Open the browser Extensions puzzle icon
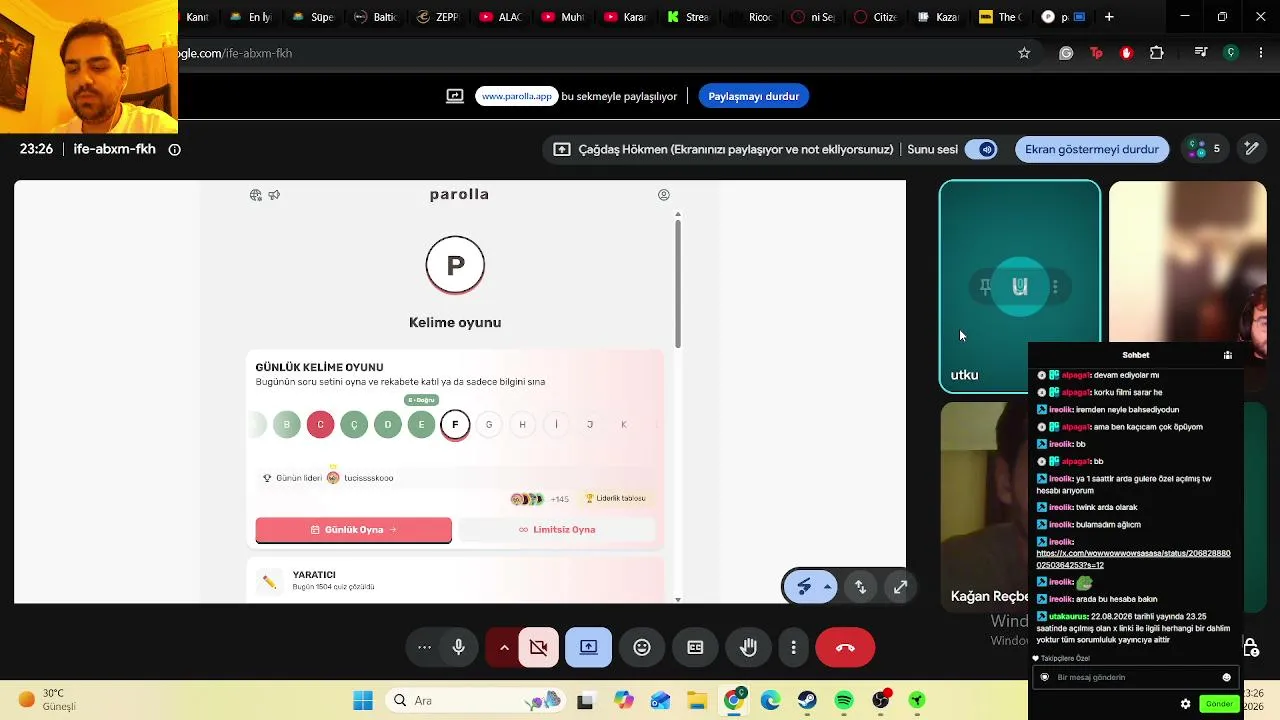This screenshot has width=1280, height=720. (x=1157, y=53)
